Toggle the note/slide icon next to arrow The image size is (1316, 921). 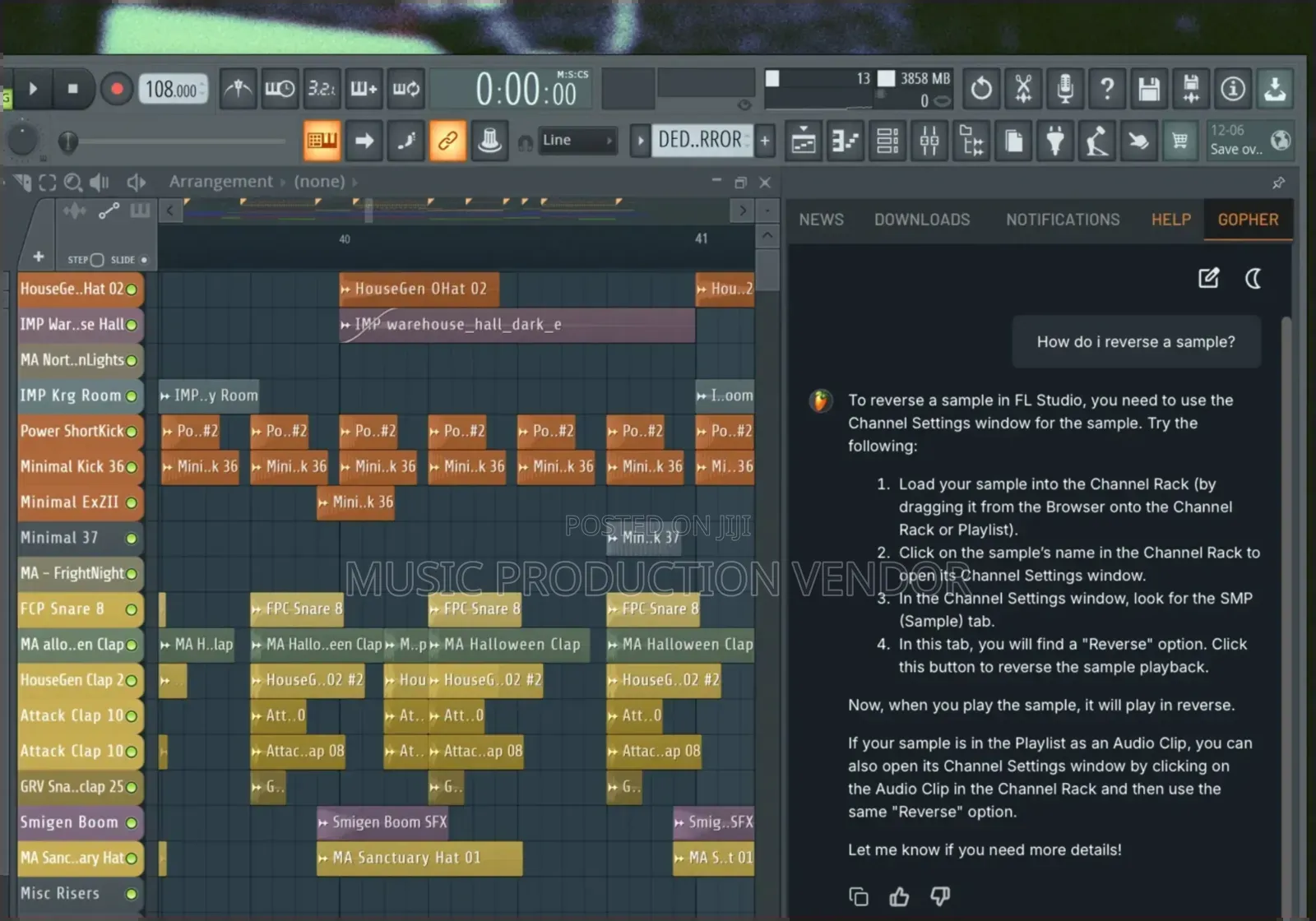[406, 141]
